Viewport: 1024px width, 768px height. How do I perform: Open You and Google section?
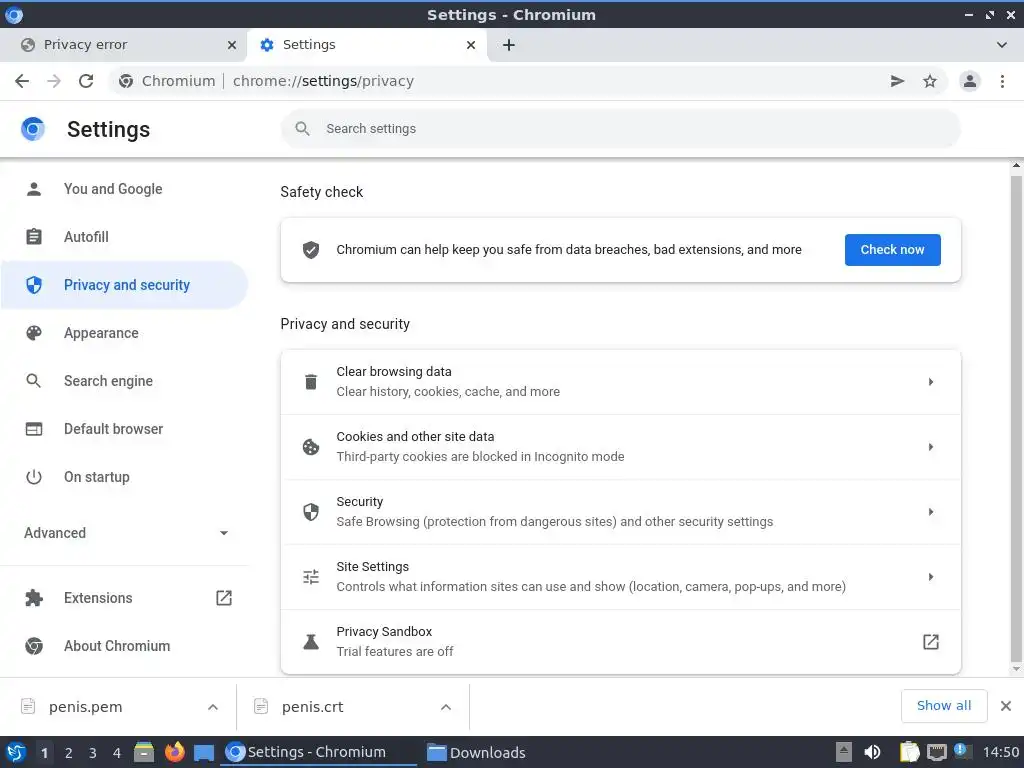tap(124, 189)
